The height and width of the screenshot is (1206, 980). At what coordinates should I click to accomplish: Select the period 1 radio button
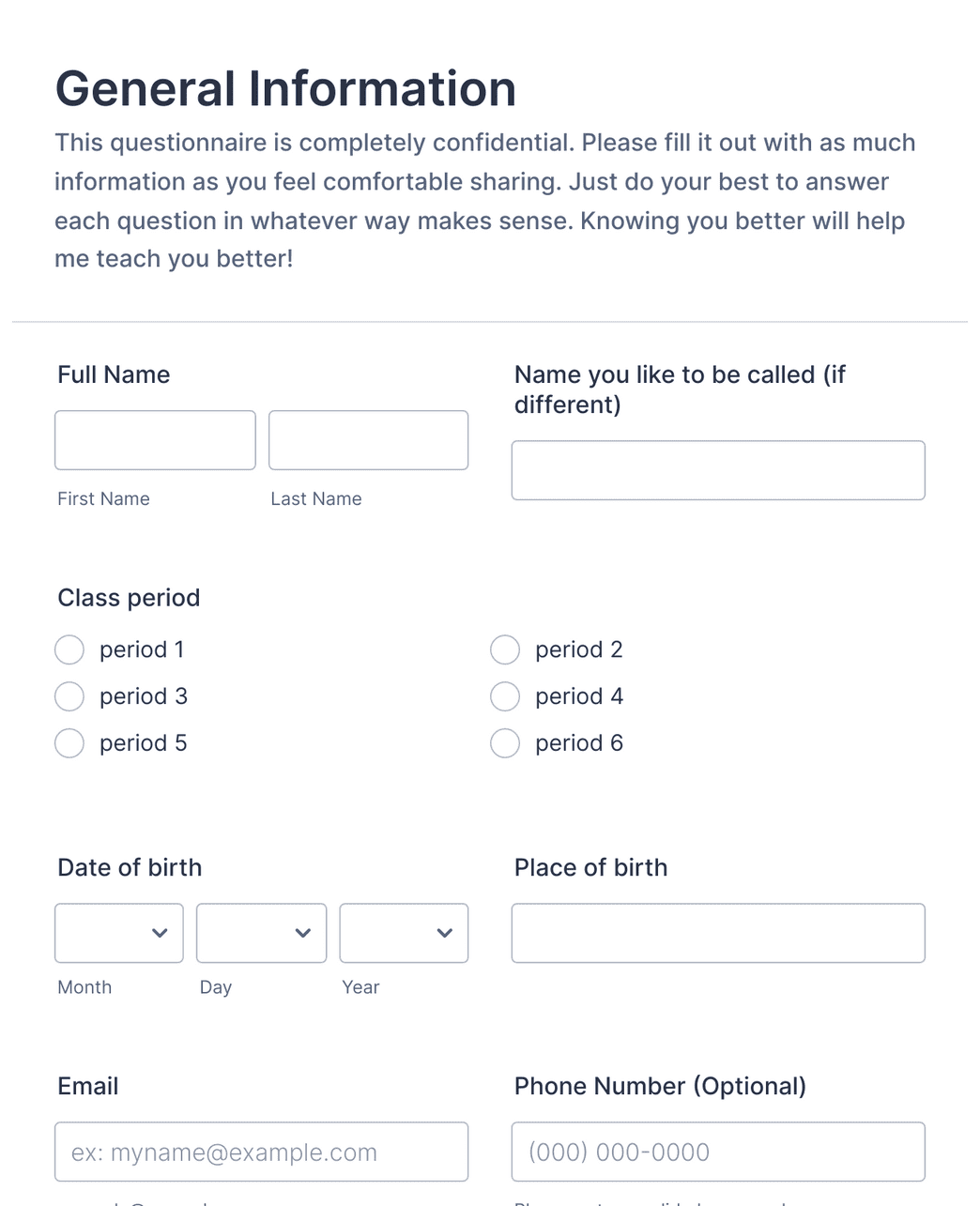coord(69,649)
